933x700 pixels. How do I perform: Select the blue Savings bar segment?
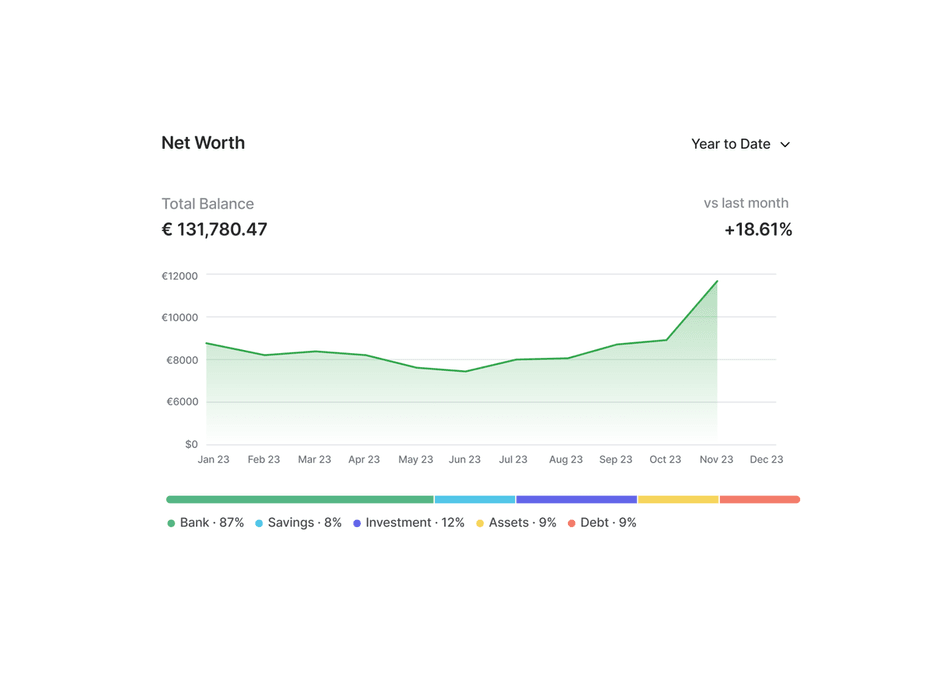(x=475, y=499)
